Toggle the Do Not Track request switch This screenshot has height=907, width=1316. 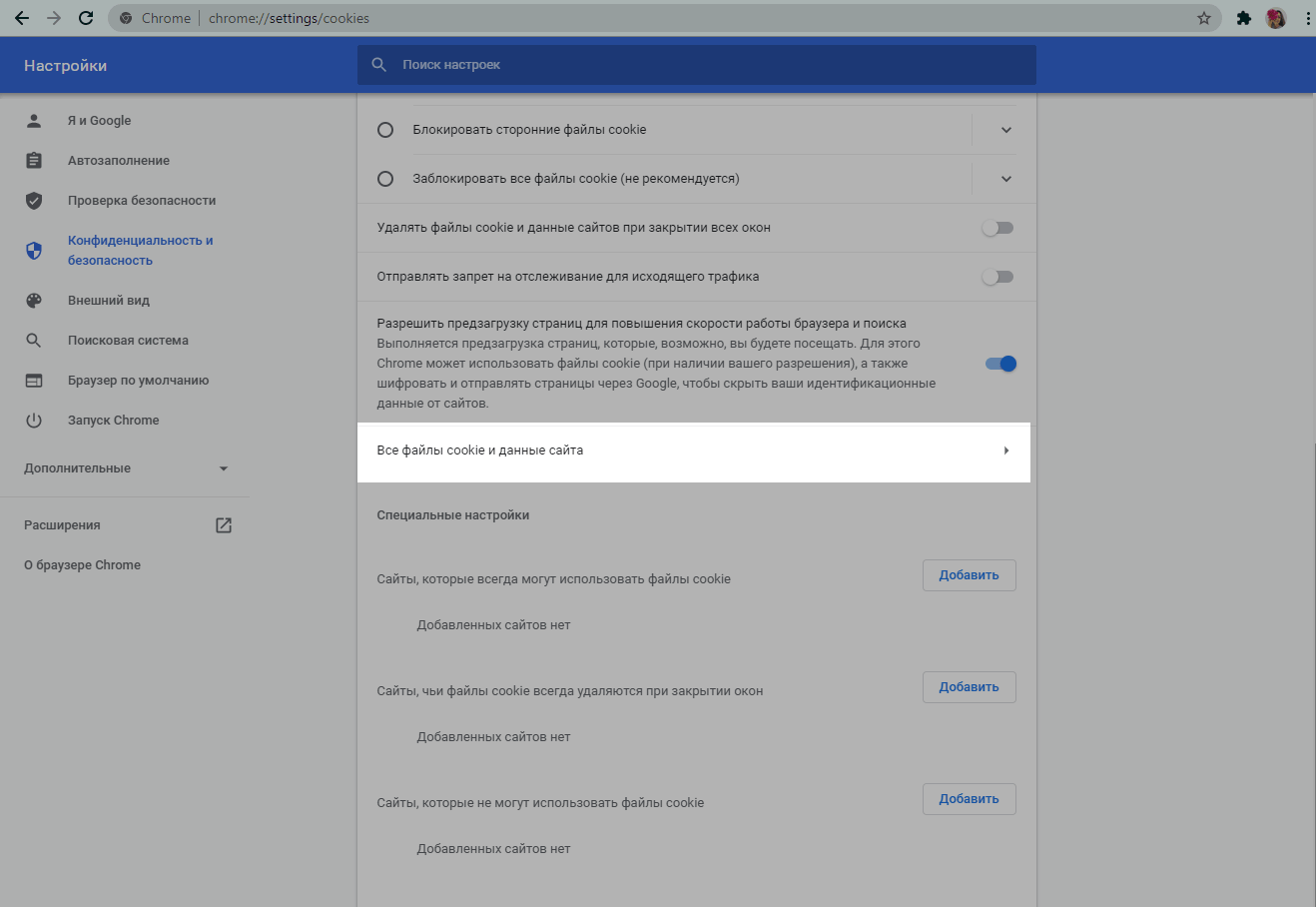pos(996,277)
